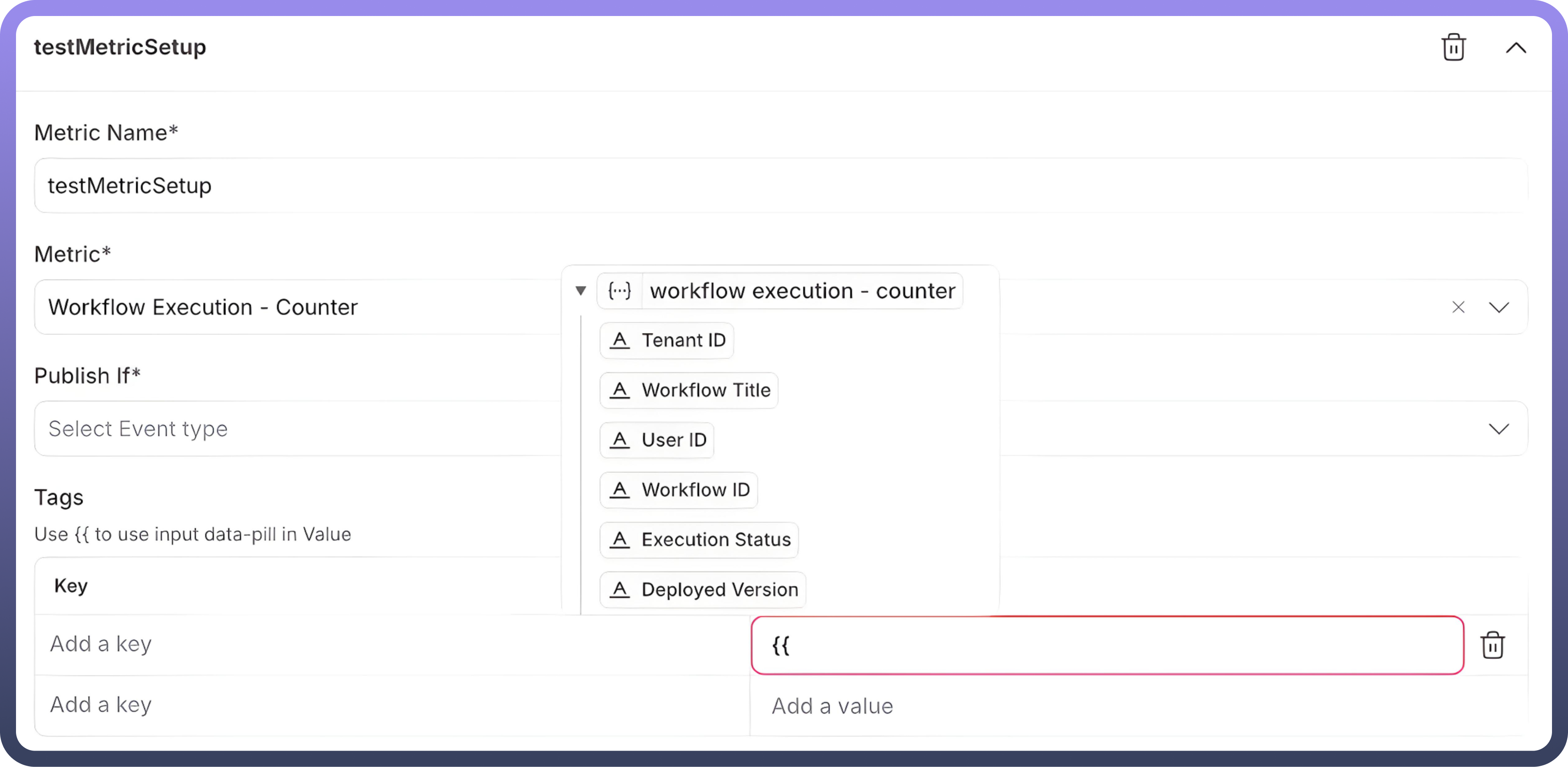
Task: Open the Publish If dropdown
Action: [1499, 429]
